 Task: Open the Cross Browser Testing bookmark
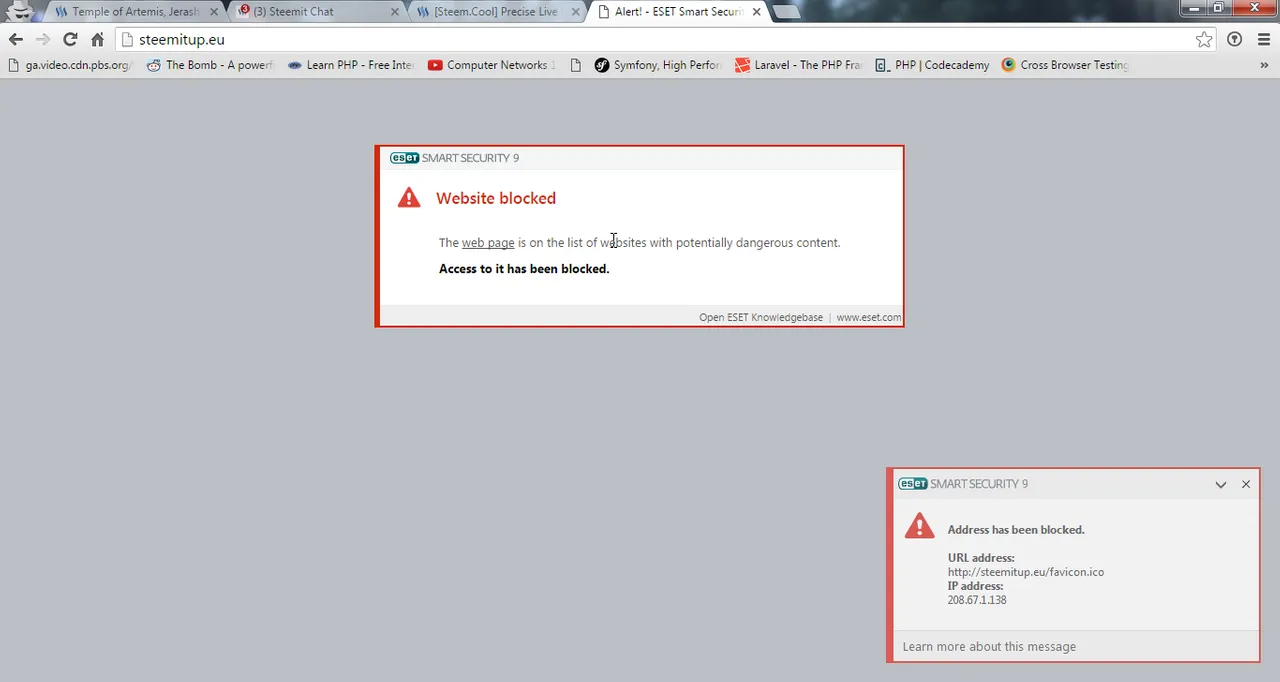[1065, 65]
